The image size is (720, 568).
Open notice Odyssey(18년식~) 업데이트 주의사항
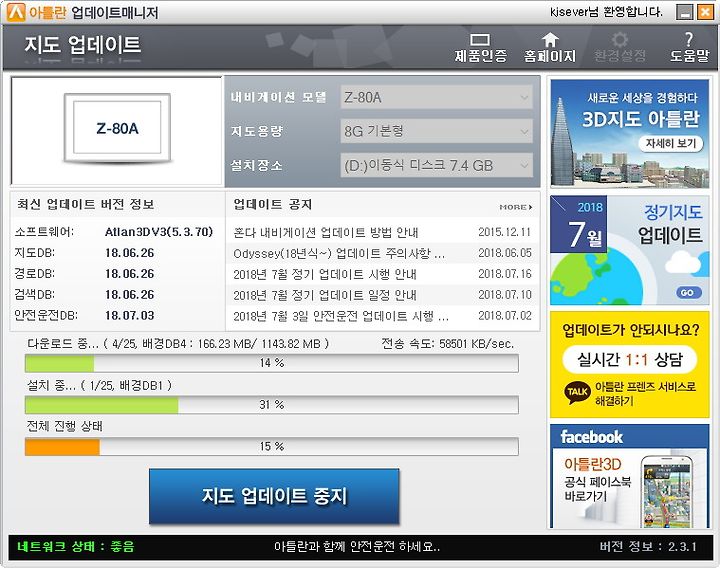click(x=339, y=253)
